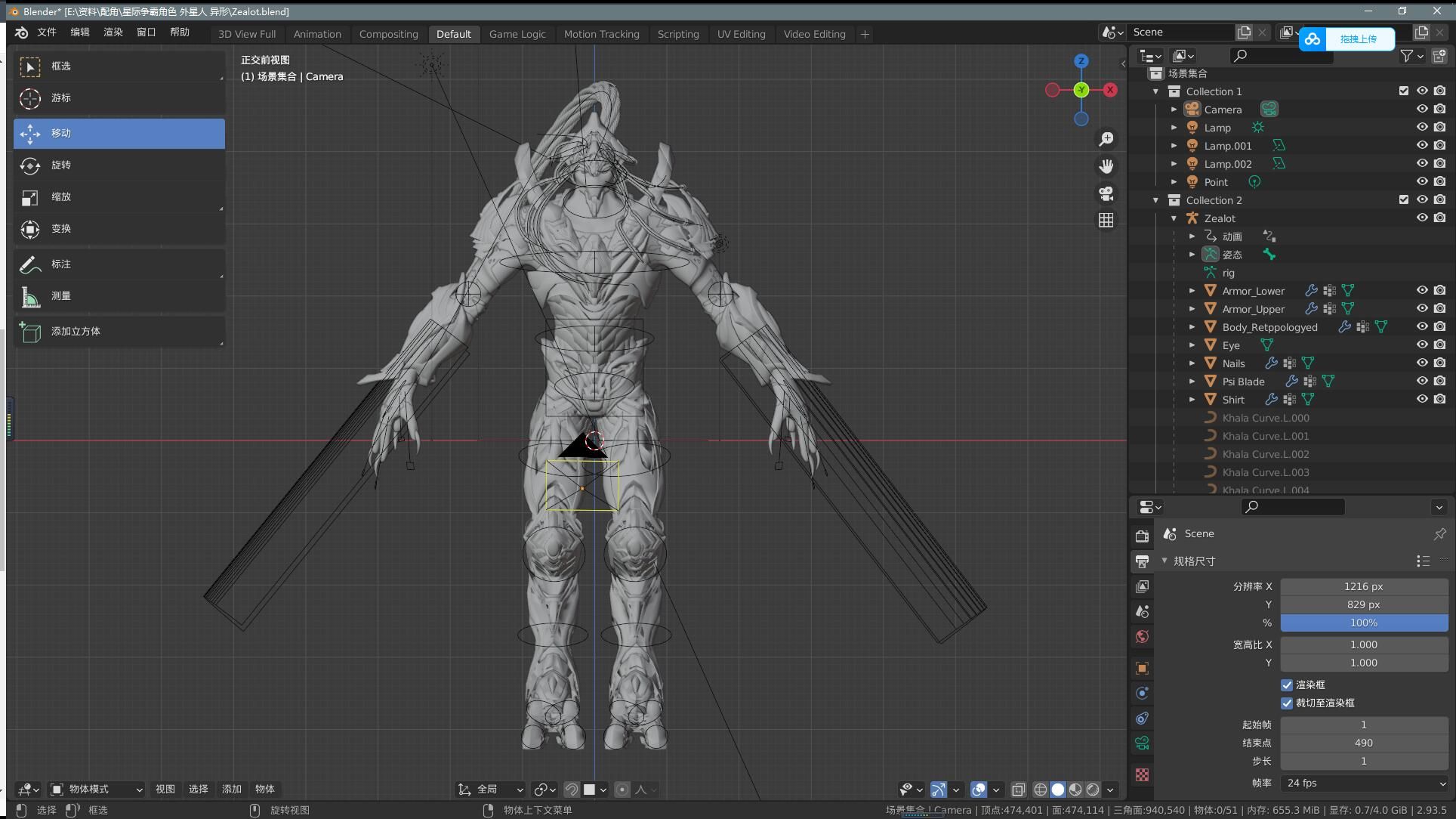
Task: Open the 物体模式 object mode dropdown
Action: coord(97,789)
